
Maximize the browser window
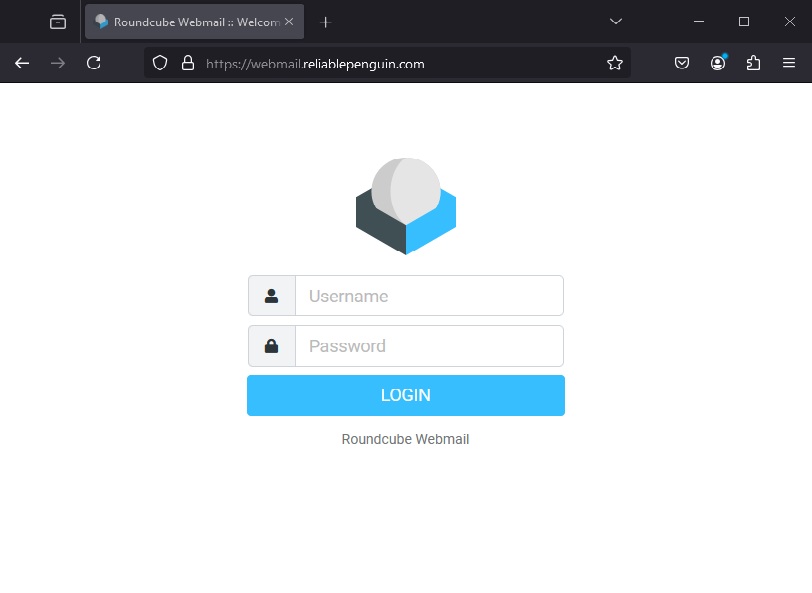(744, 21)
